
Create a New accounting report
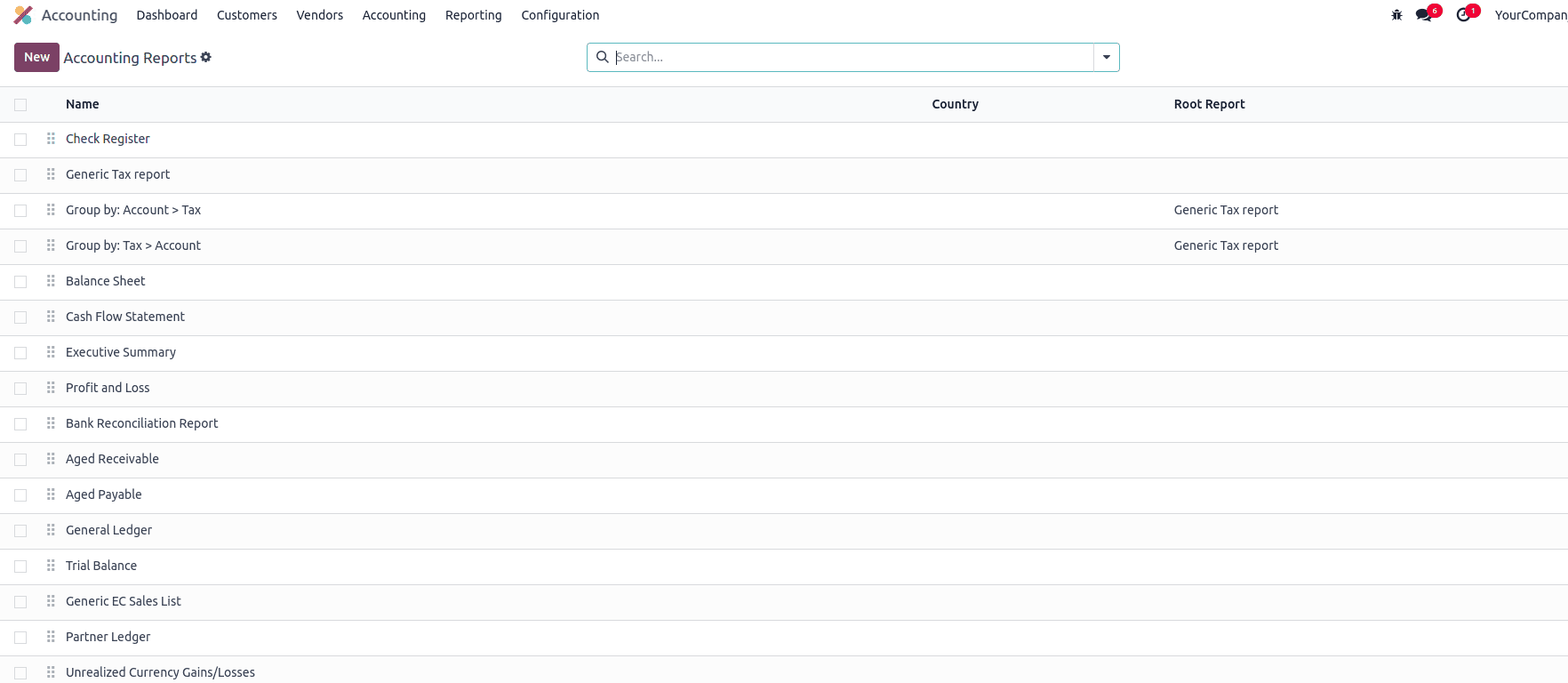tap(36, 57)
